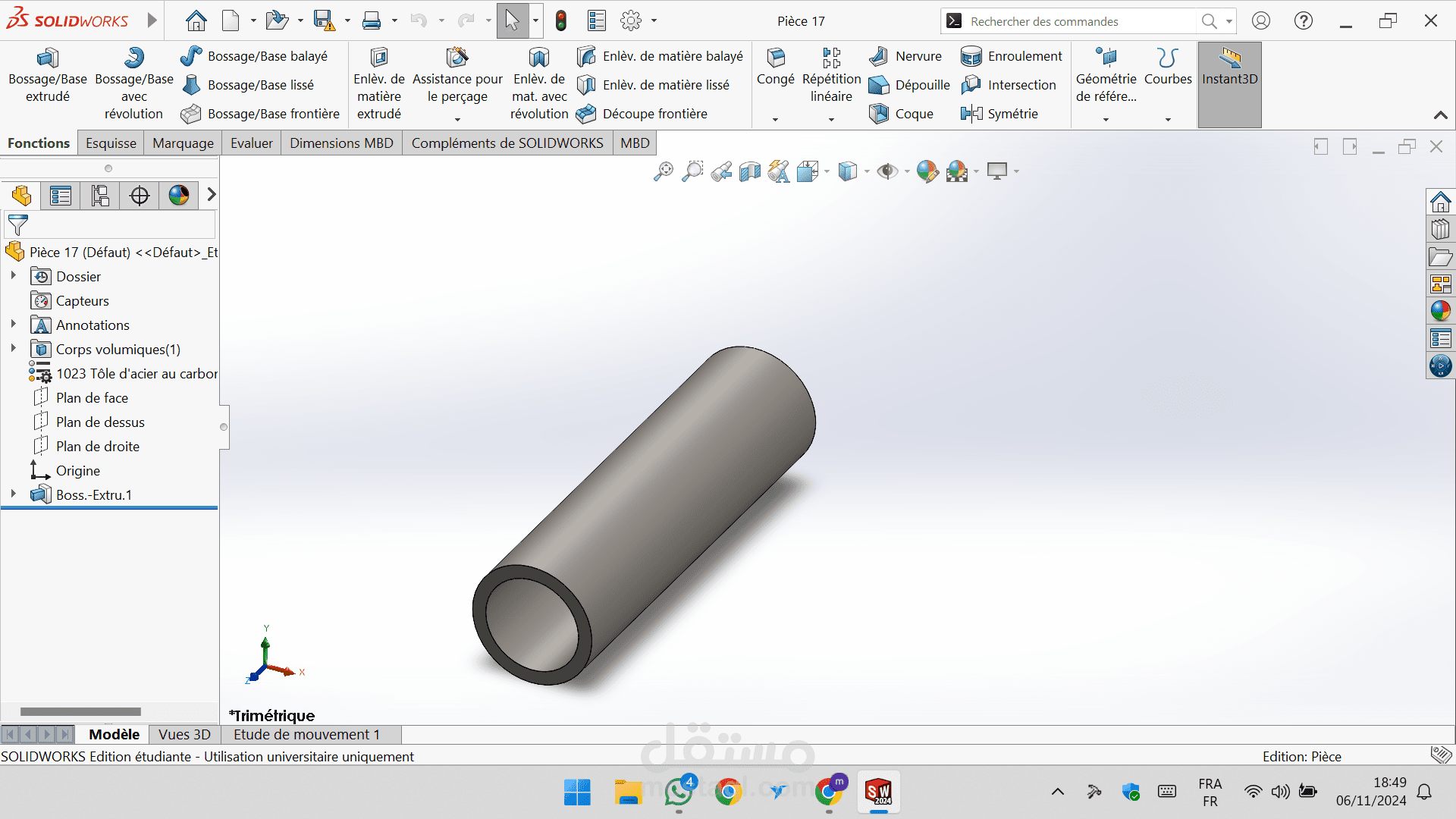Open the Appearances colored sphere tab icon
This screenshot has width=1456, height=819.
(x=179, y=196)
